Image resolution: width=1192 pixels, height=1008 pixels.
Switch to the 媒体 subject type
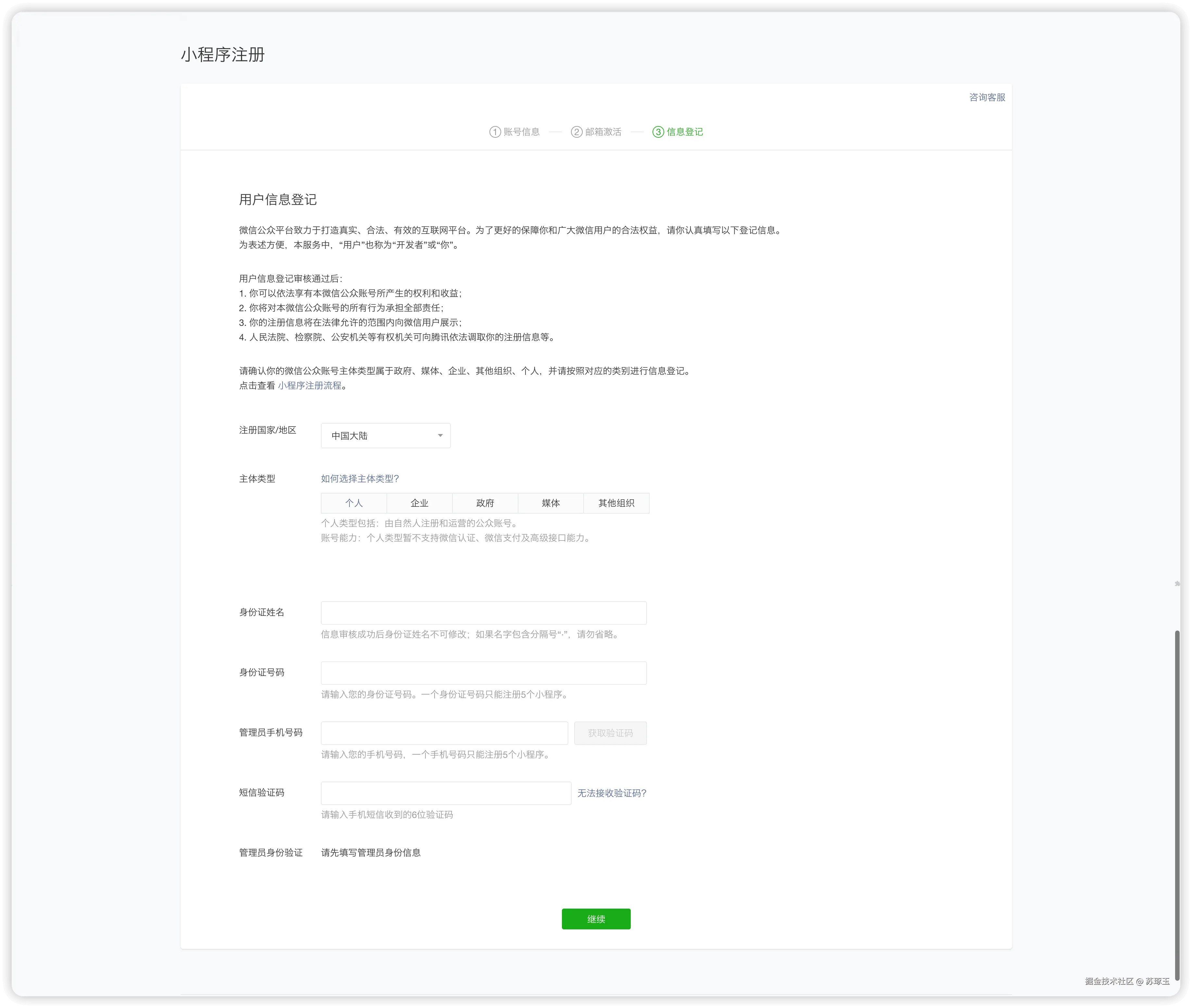coord(550,503)
